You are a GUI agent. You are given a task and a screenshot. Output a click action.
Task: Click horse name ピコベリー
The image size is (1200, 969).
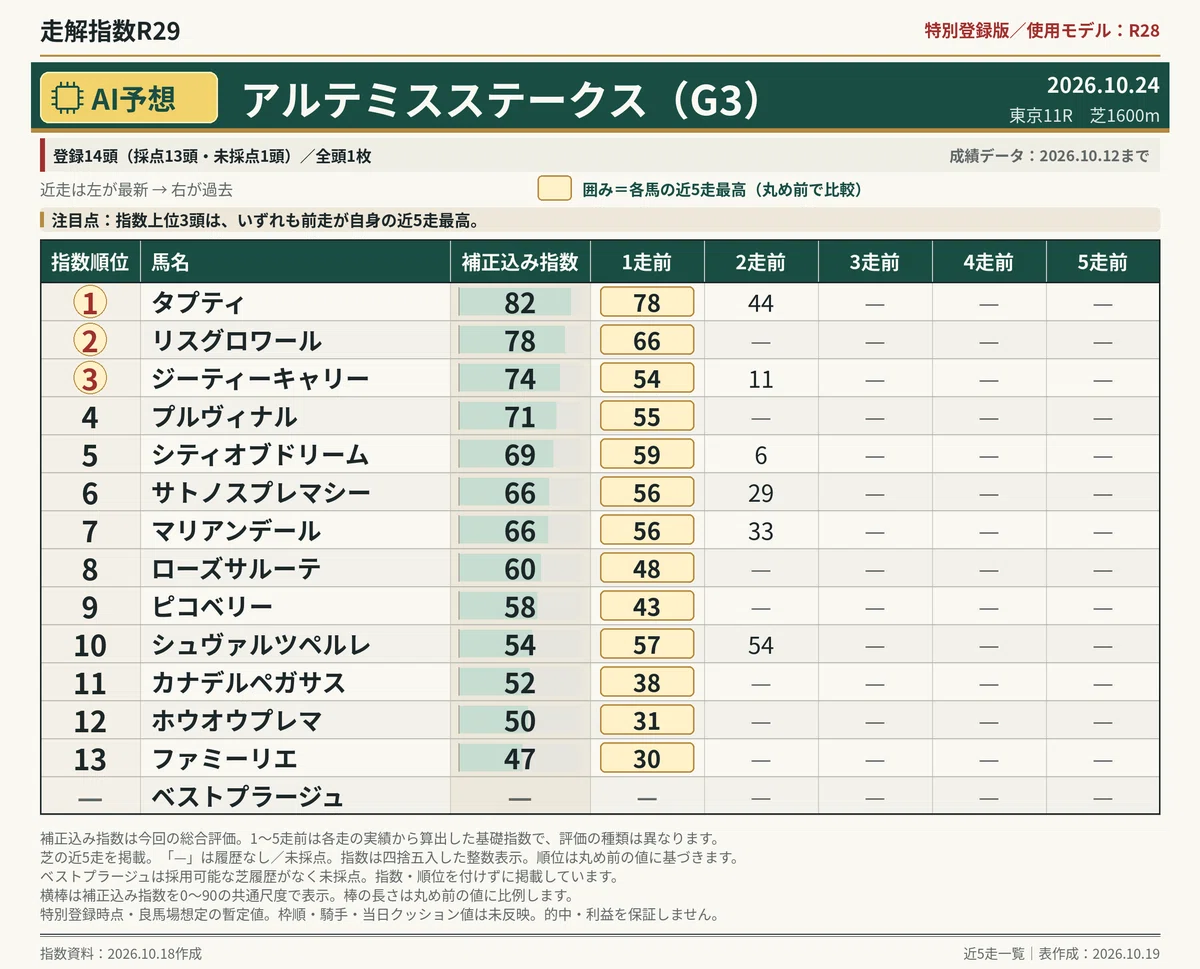[211, 607]
